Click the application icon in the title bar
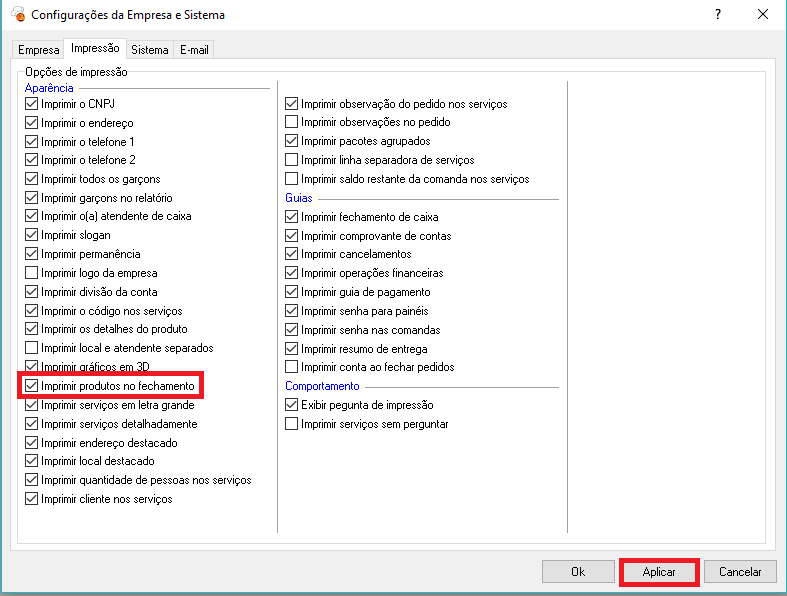The height and width of the screenshot is (596, 787). tap(17, 15)
